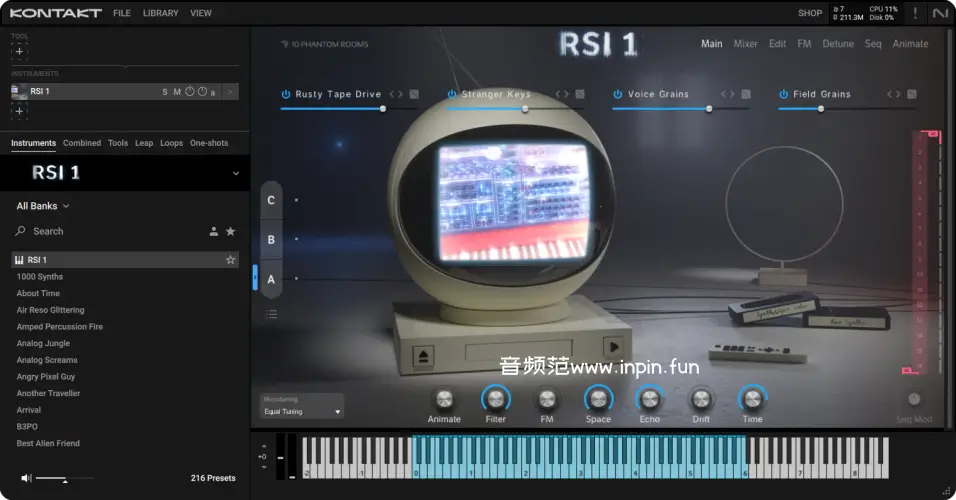
Task: Mute the RSI 1 instrument
Action: click(x=177, y=91)
